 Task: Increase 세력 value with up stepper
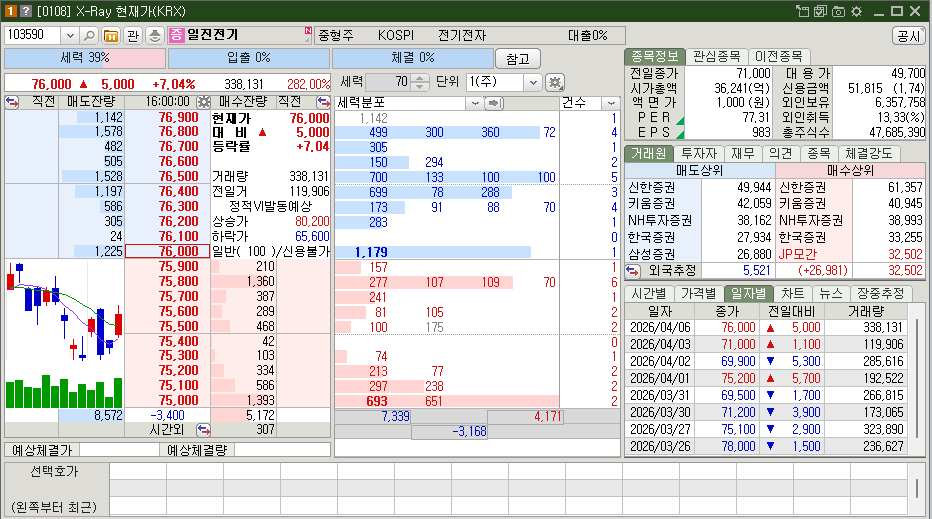420,78
